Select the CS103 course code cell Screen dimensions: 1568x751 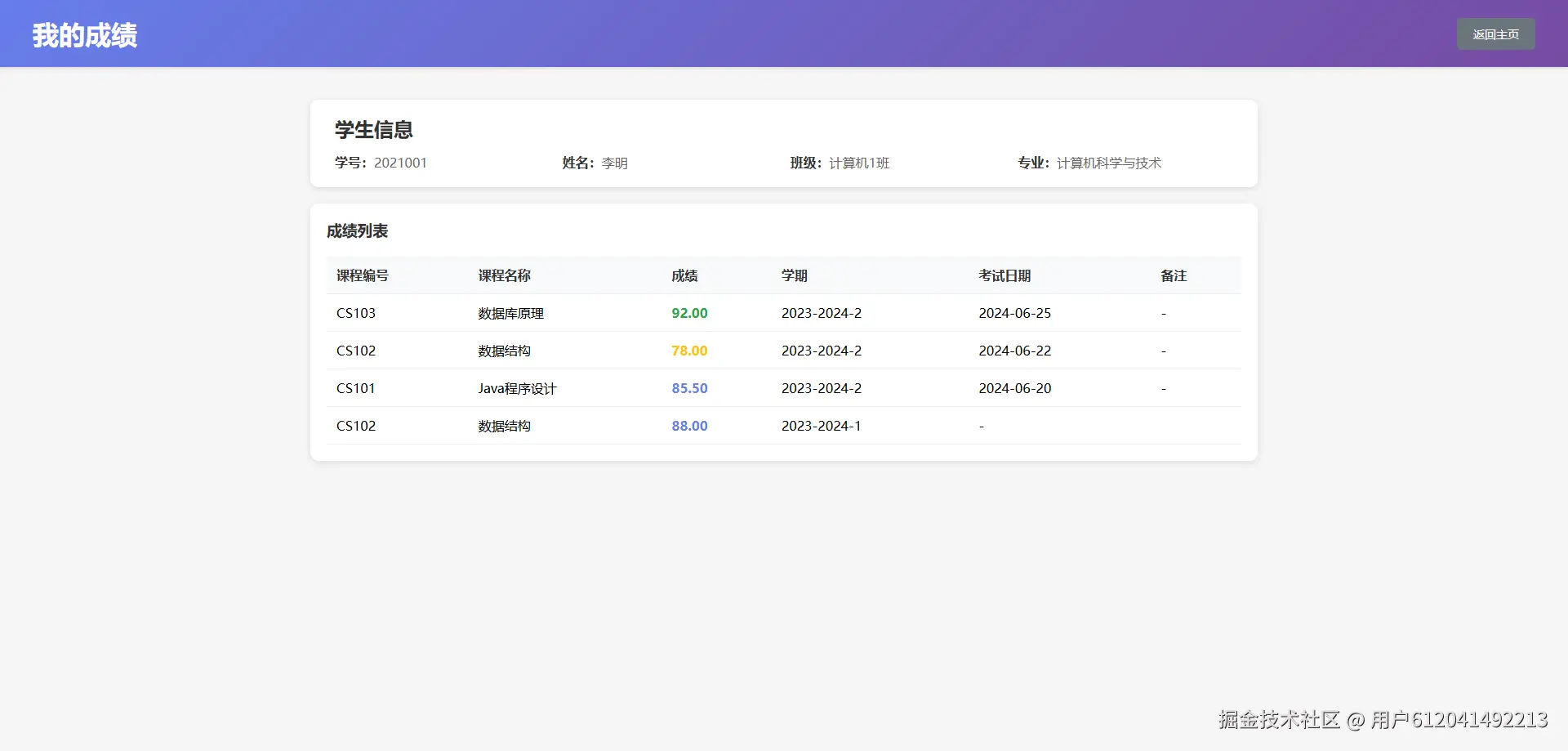pos(356,314)
